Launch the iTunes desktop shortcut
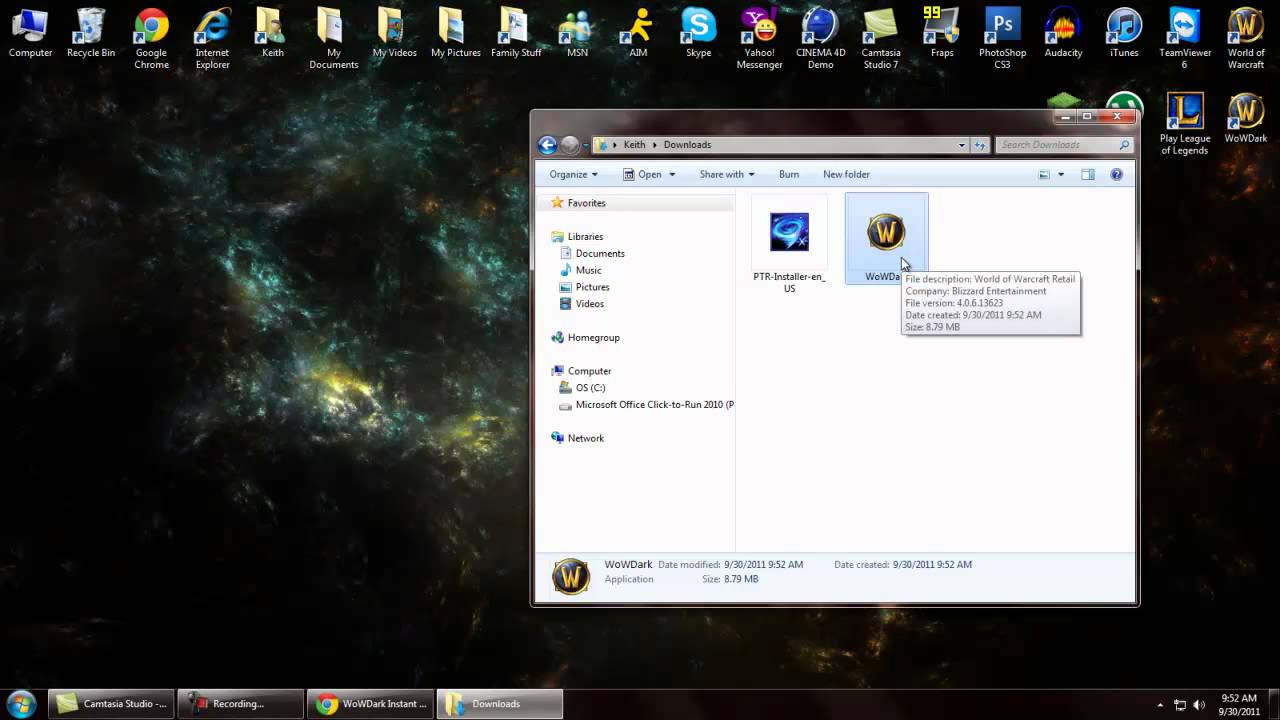The height and width of the screenshot is (720, 1280). coord(1124,33)
